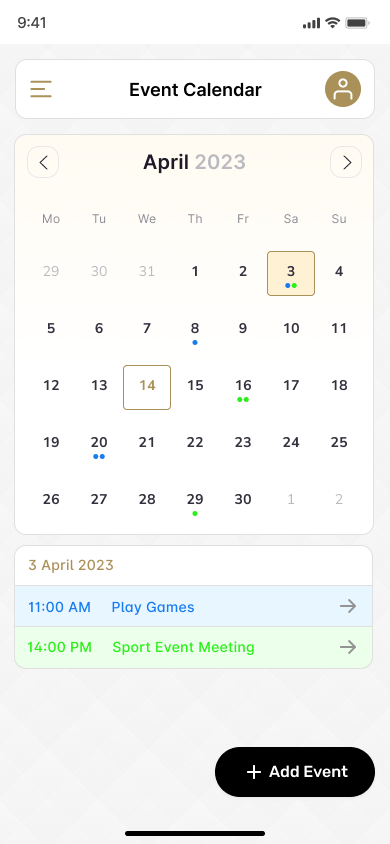
Task: Select date 30 in the last row
Action: coord(243,499)
